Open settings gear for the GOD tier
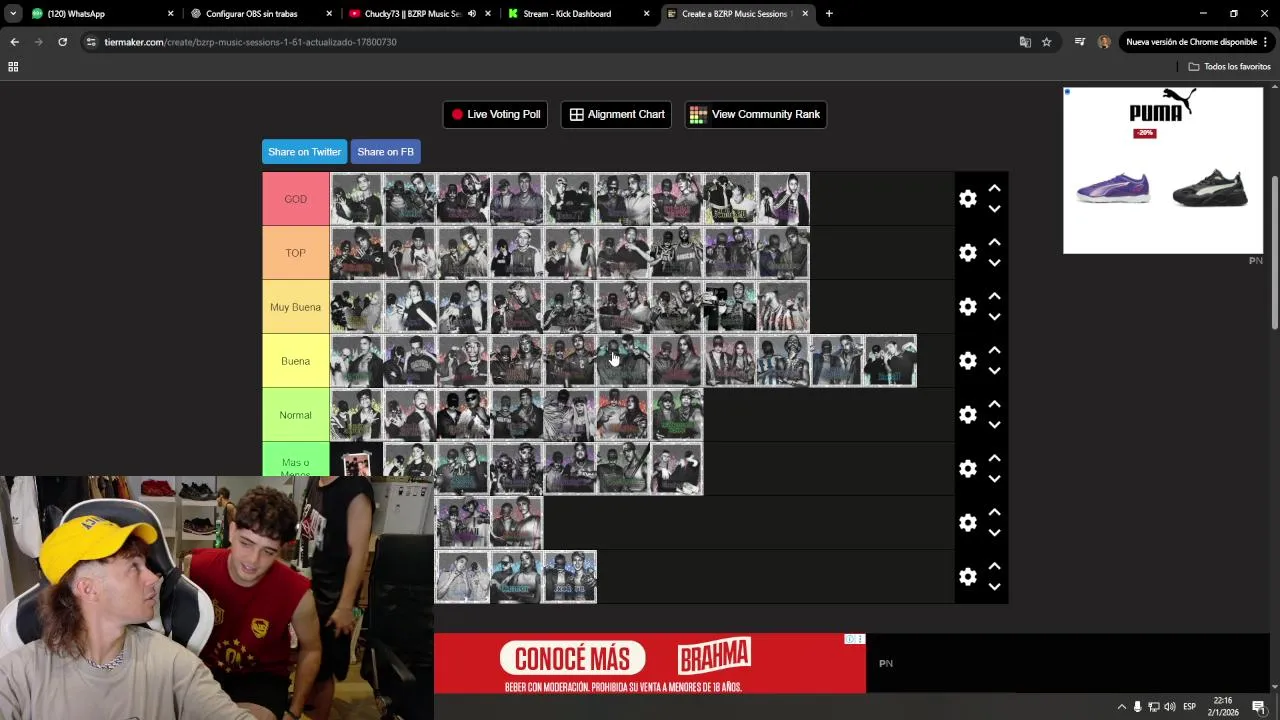Image resolution: width=1280 pixels, height=720 pixels. [x=967, y=199]
